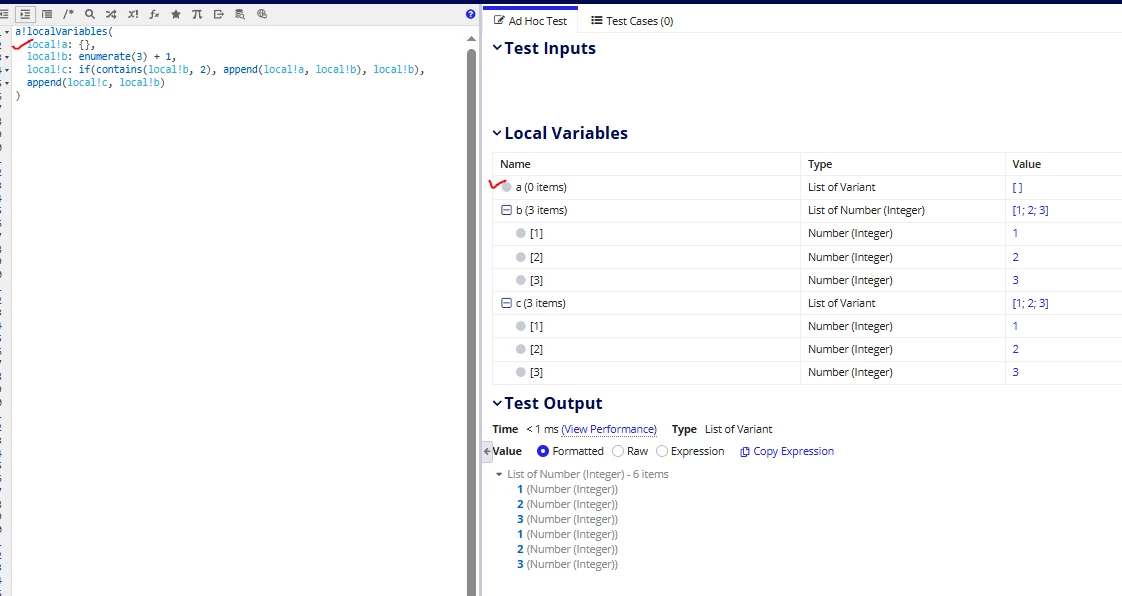Open the fx functions icon
Screen dimensions: 1122x596
(x=154, y=14)
